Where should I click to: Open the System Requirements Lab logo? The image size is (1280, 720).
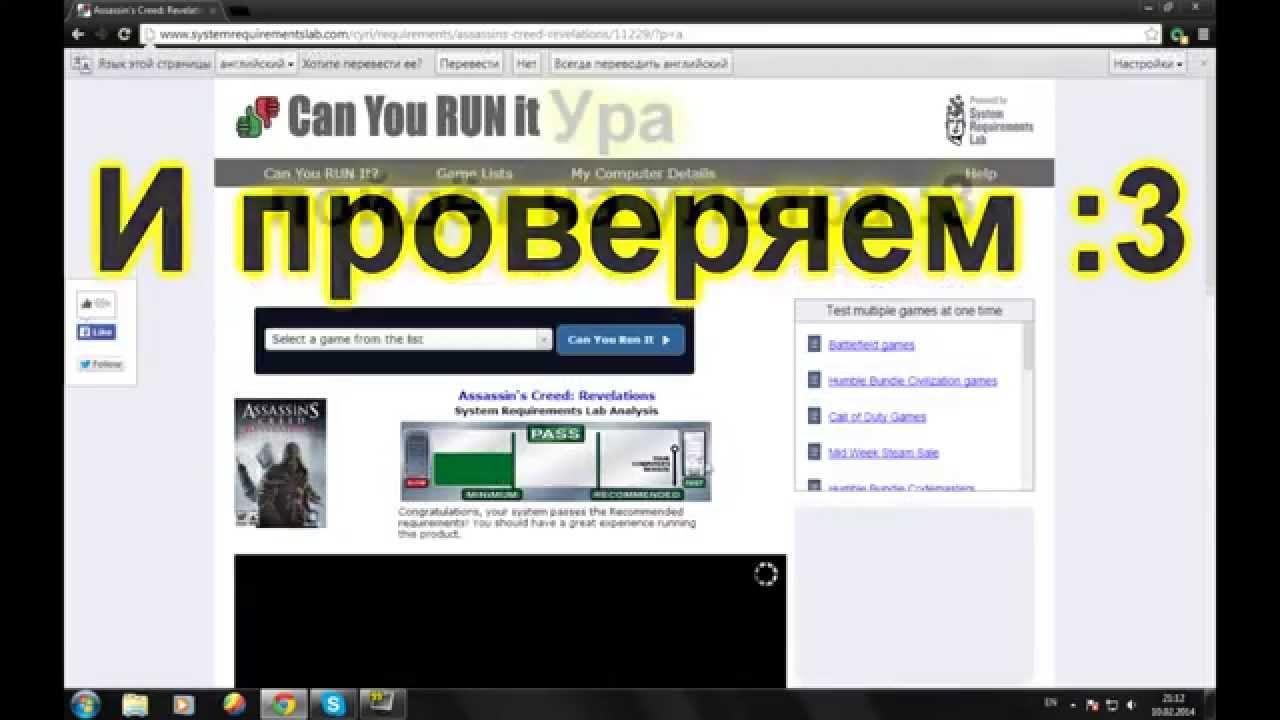coord(989,120)
